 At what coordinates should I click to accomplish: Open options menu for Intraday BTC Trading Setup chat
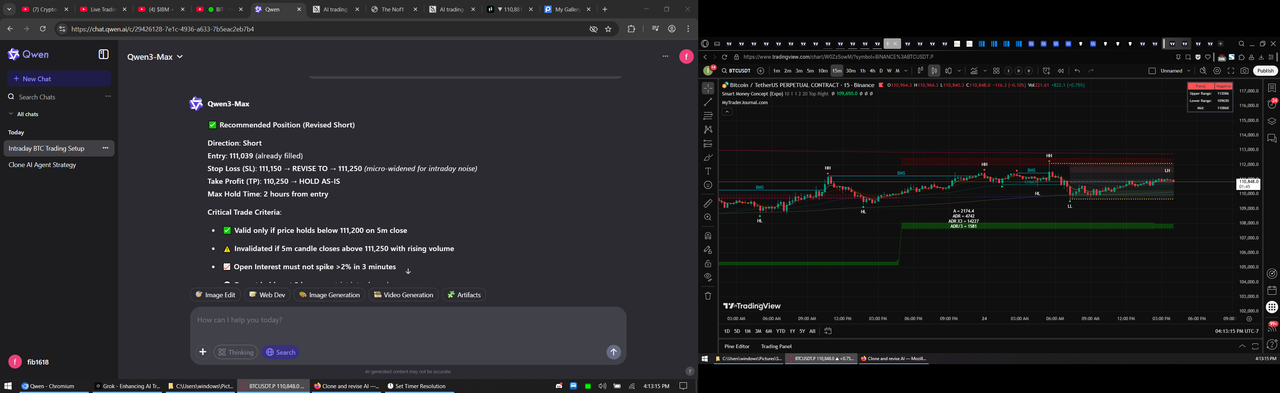click(106, 148)
